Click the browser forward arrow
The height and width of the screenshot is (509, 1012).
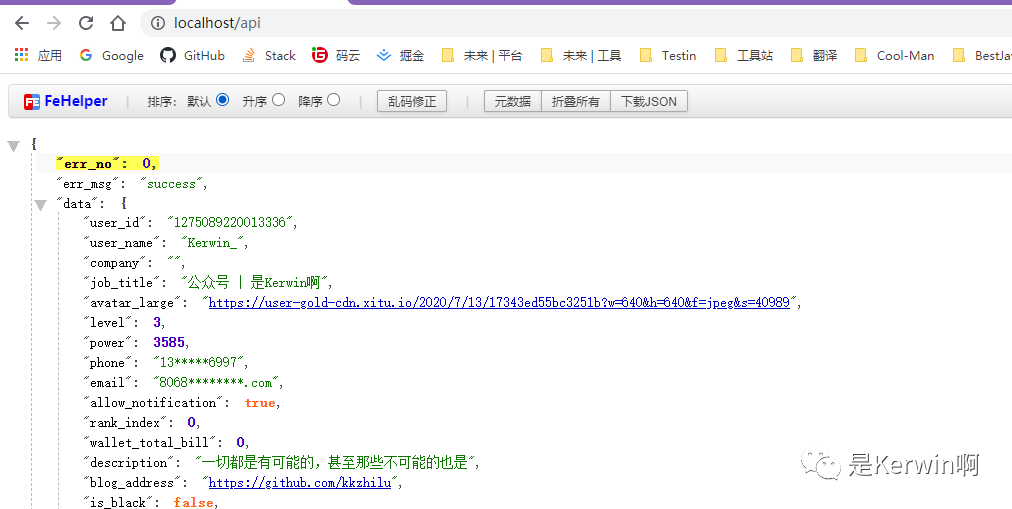54,23
